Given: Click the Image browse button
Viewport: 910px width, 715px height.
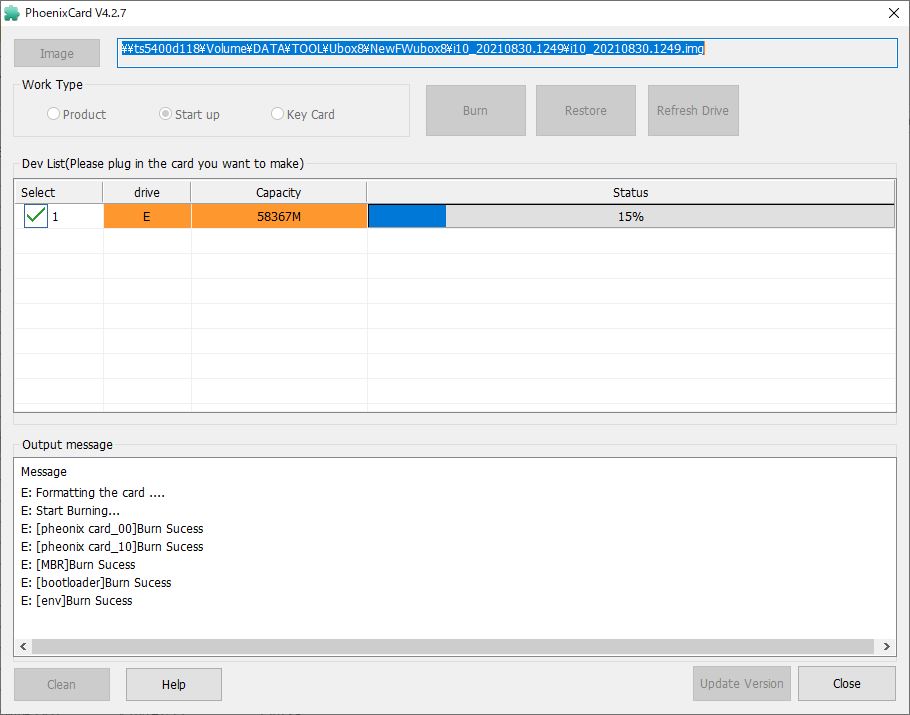Looking at the screenshot, I should pyautogui.click(x=57, y=53).
